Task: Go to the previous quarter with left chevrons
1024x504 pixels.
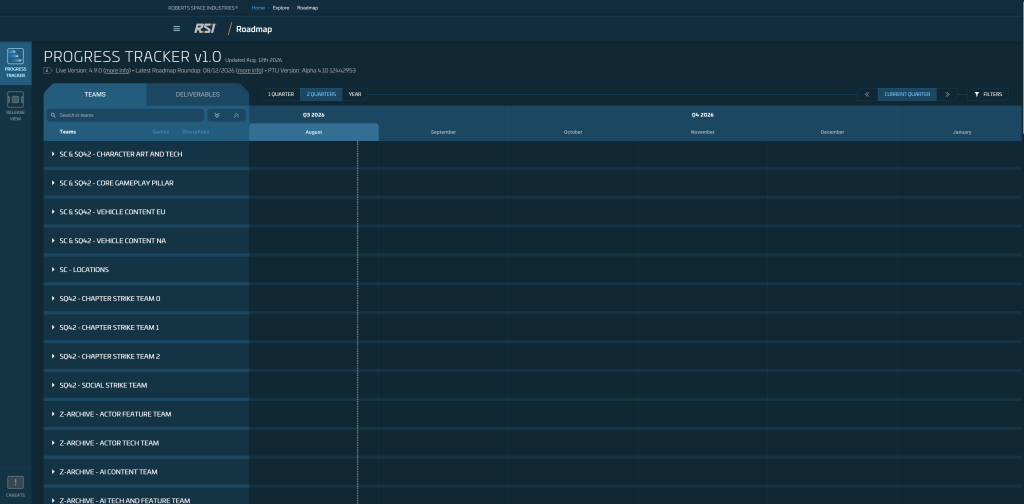Action: [867, 95]
